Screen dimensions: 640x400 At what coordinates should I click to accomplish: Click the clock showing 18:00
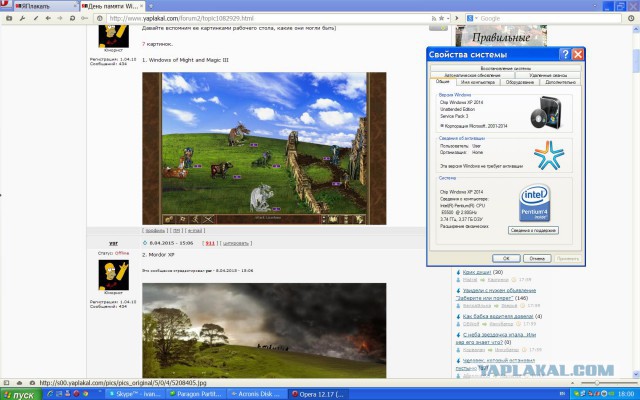click(x=626, y=394)
